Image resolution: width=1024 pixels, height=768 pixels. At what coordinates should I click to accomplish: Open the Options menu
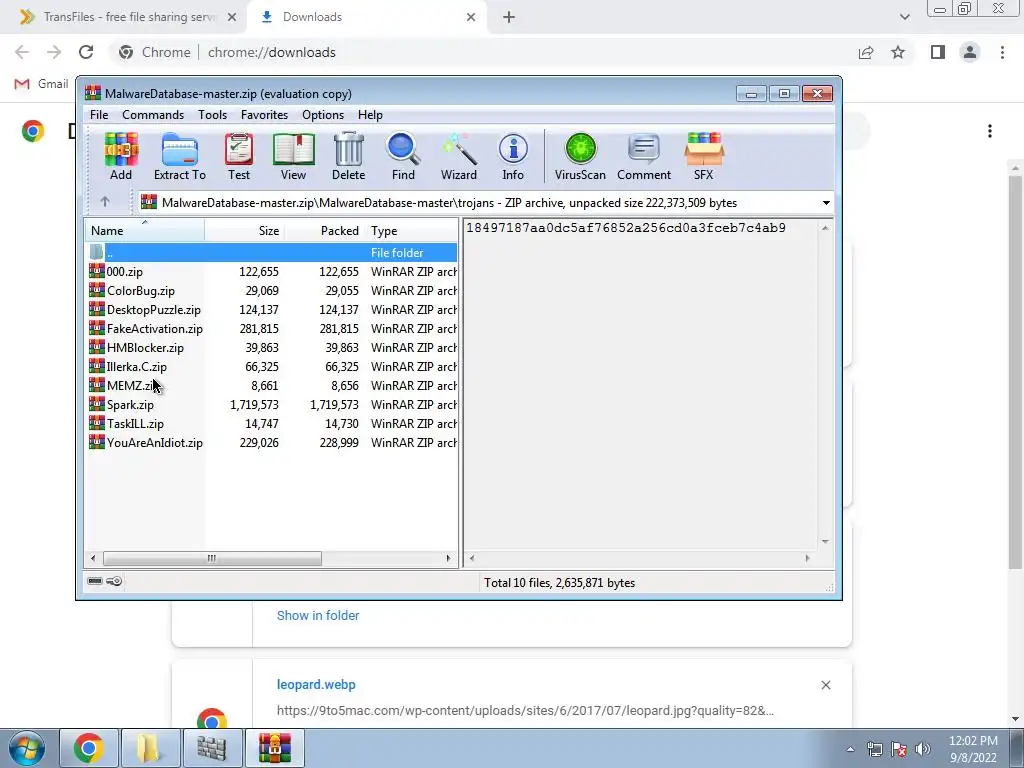[323, 115]
